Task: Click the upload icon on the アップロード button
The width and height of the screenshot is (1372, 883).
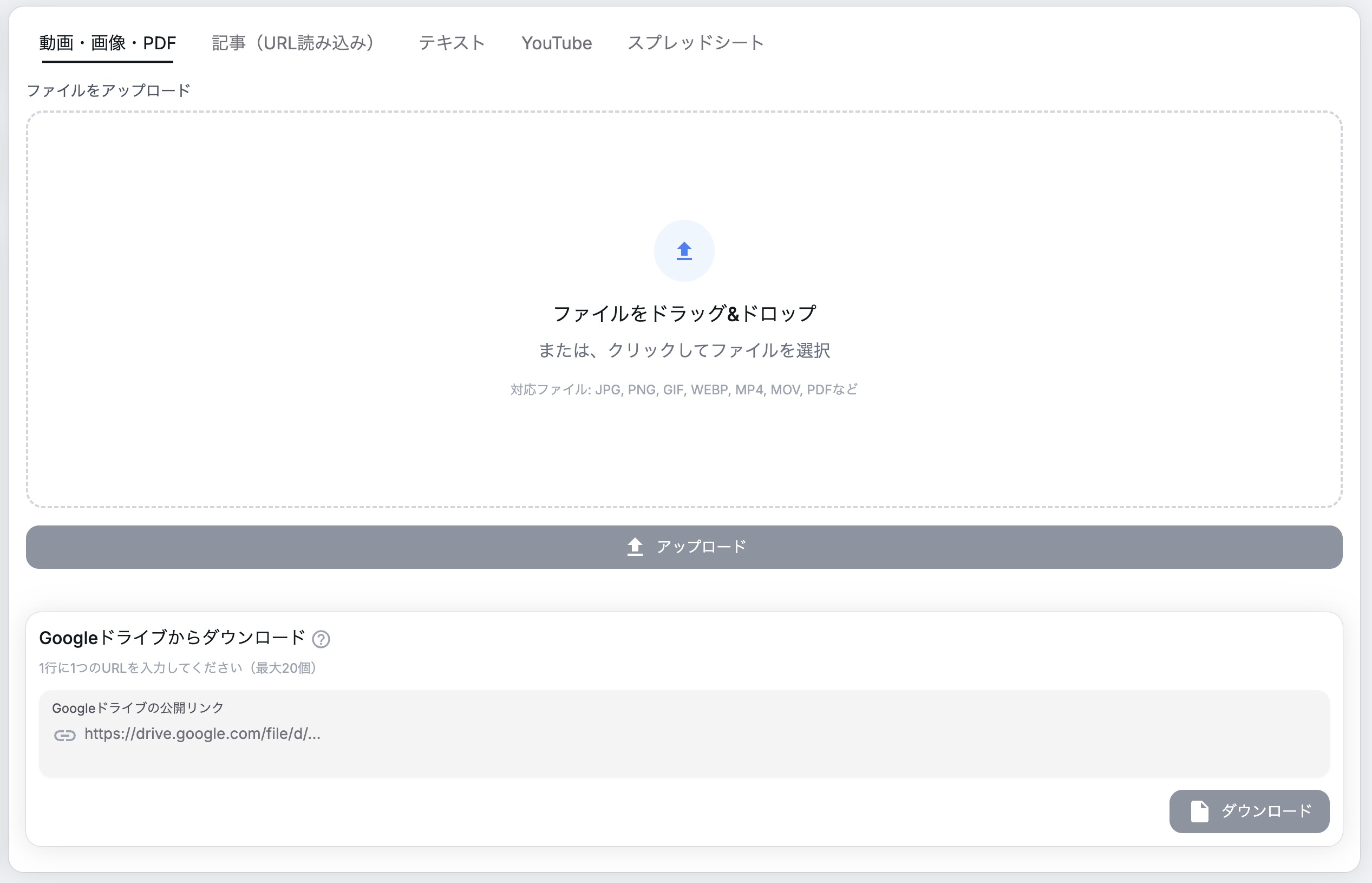Action: [x=634, y=547]
